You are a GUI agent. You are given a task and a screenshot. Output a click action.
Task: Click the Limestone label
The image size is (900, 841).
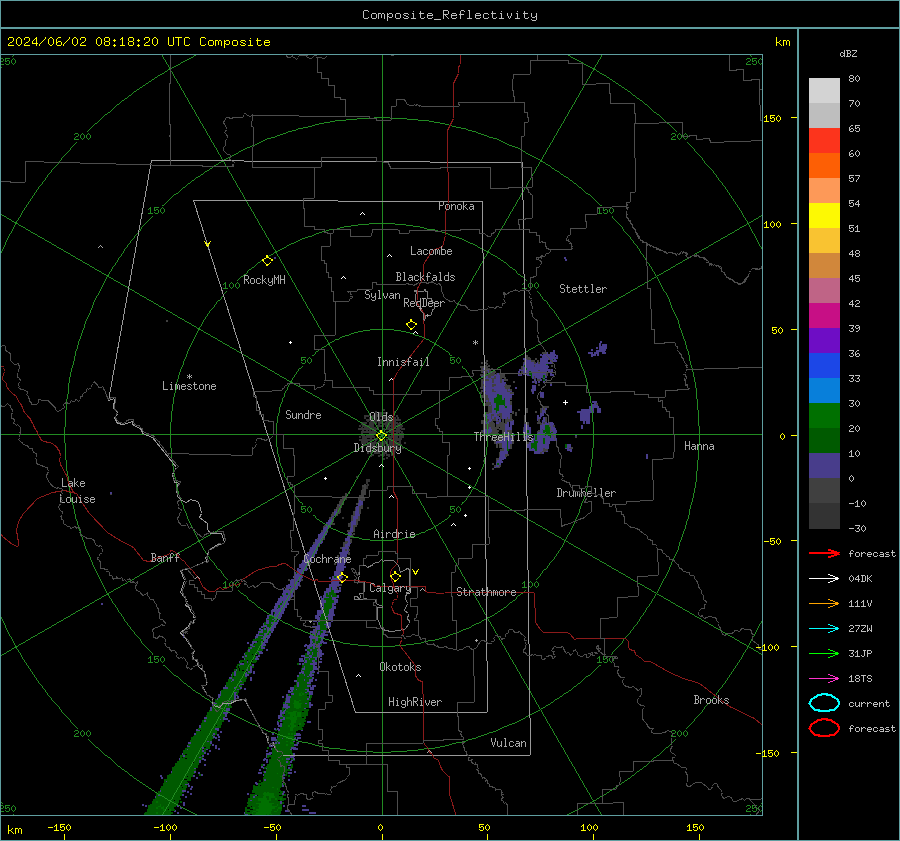(189, 386)
